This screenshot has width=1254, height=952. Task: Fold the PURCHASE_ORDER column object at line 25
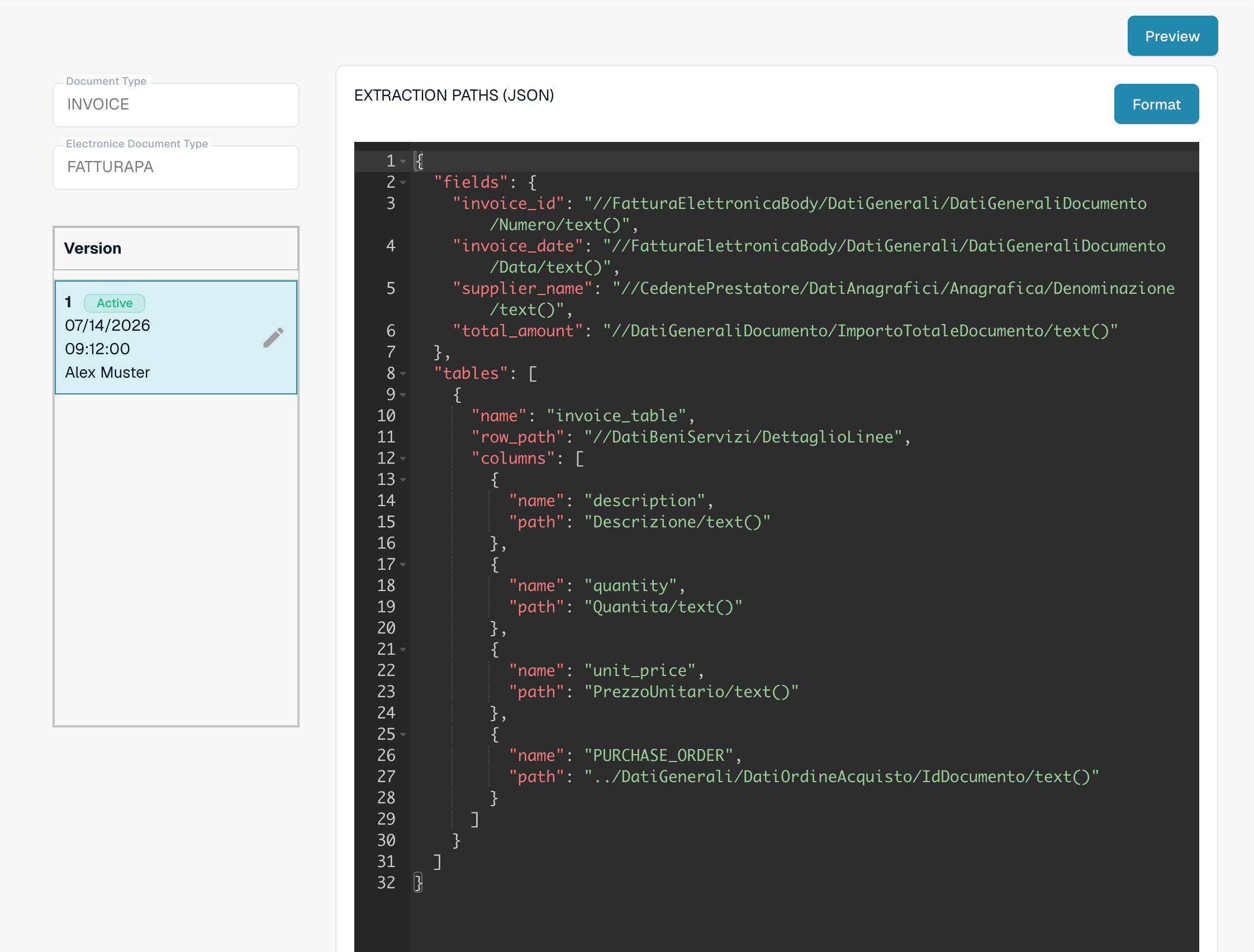403,735
